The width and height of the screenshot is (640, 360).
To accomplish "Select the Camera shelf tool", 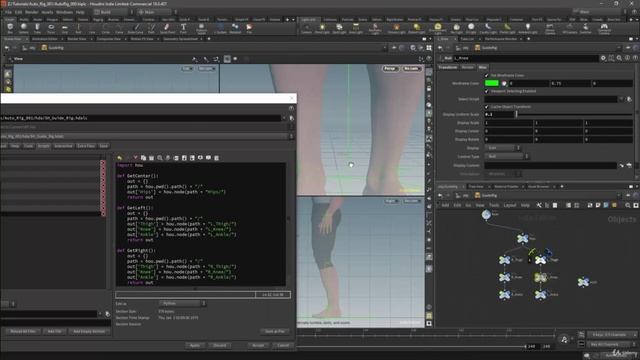I will point(307,28).
